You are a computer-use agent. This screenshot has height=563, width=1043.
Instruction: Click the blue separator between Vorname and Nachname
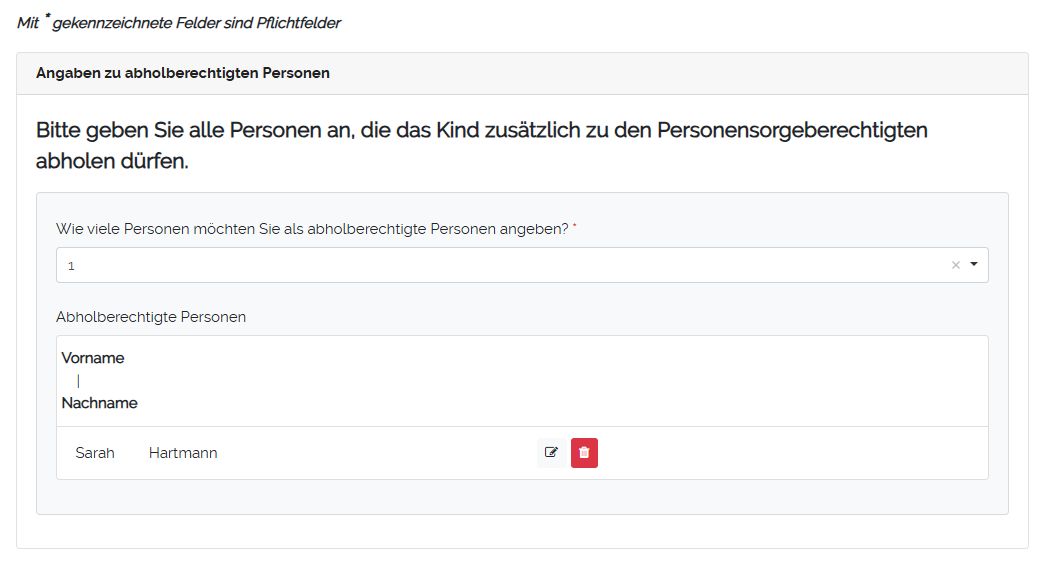[x=78, y=381]
